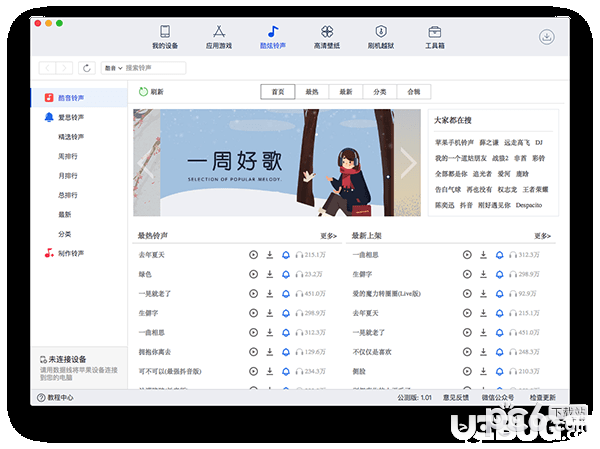
Task: Download the 绿色 ringtone
Action: pyautogui.click(x=270, y=274)
